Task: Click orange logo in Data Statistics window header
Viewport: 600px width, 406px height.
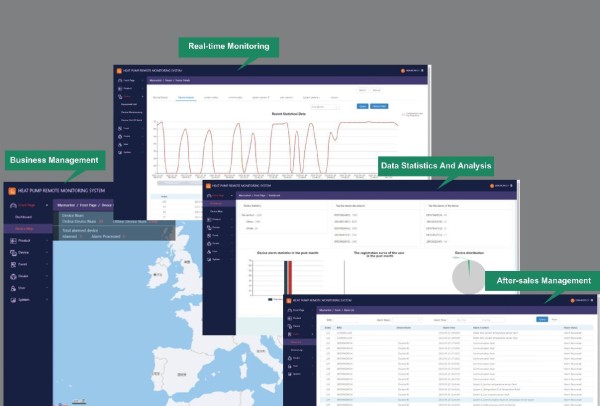Action: click(208, 186)
